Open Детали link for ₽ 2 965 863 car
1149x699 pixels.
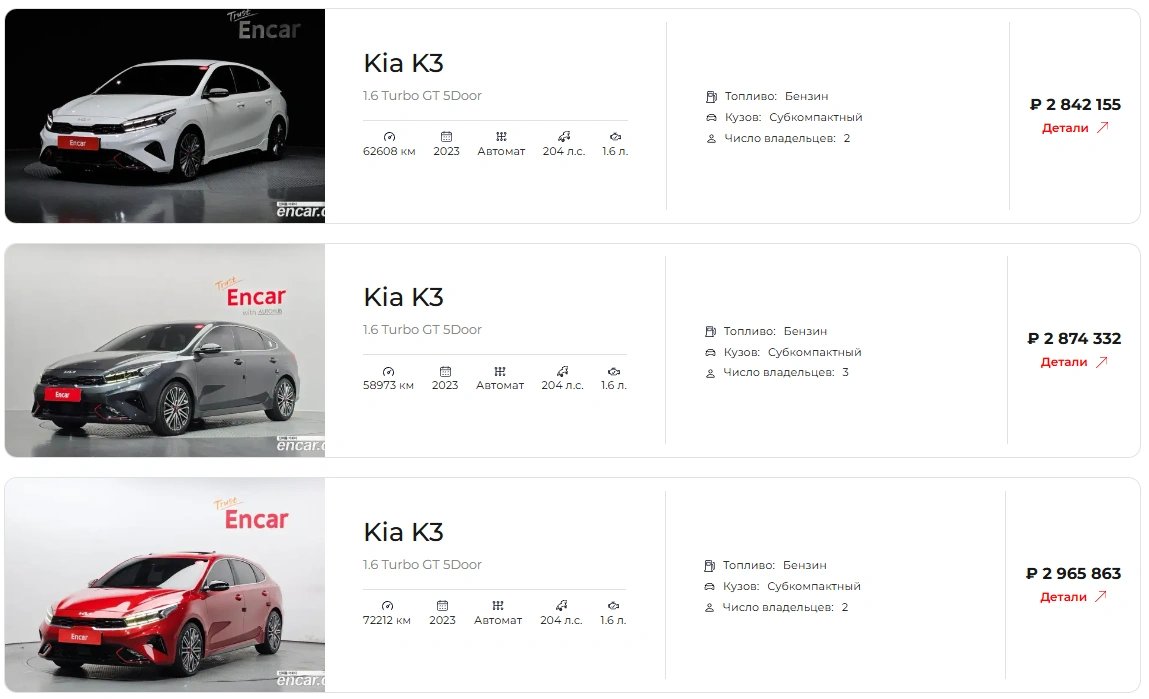point(1063,597)
